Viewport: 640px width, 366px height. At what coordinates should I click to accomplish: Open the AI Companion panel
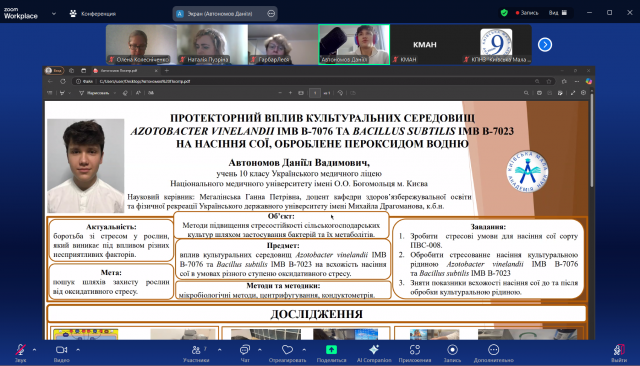pyautogui.click(x=374, y=353)
